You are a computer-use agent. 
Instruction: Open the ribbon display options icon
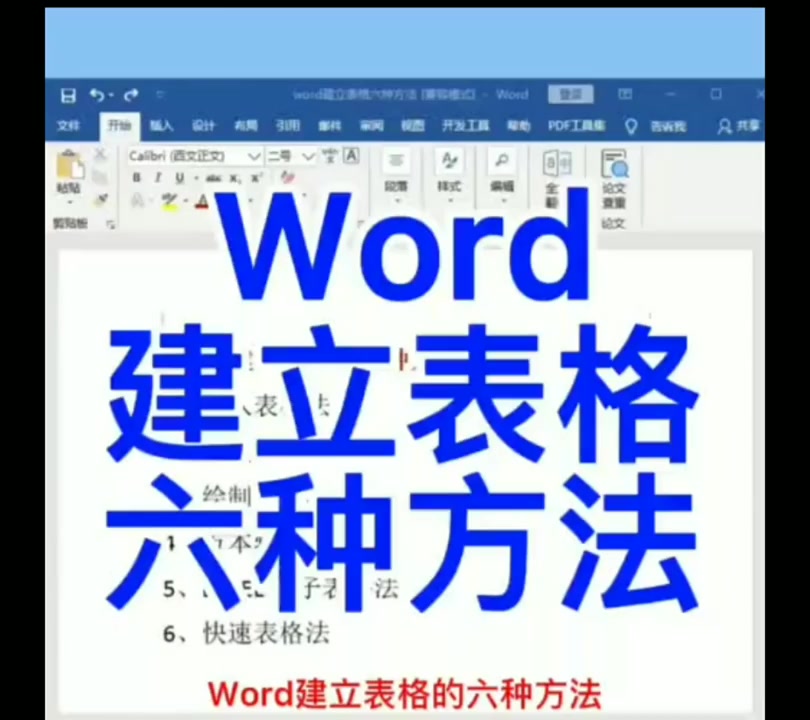pos(625,94)
